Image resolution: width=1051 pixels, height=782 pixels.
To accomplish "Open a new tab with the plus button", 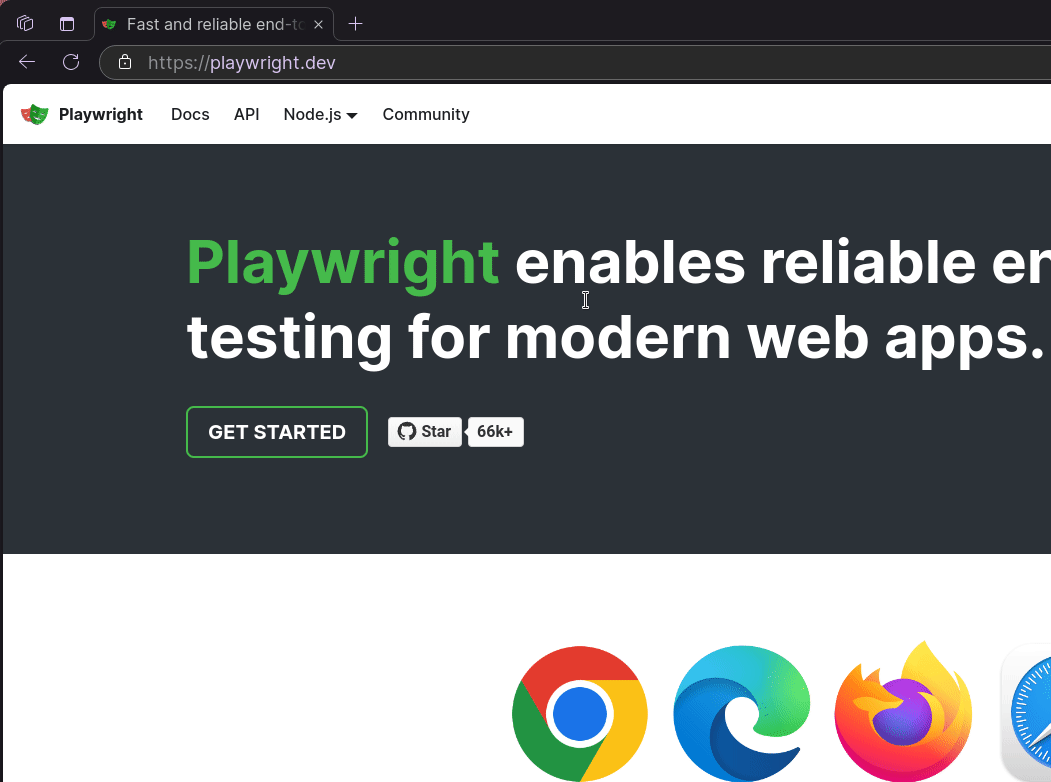I will click(355, 23).
